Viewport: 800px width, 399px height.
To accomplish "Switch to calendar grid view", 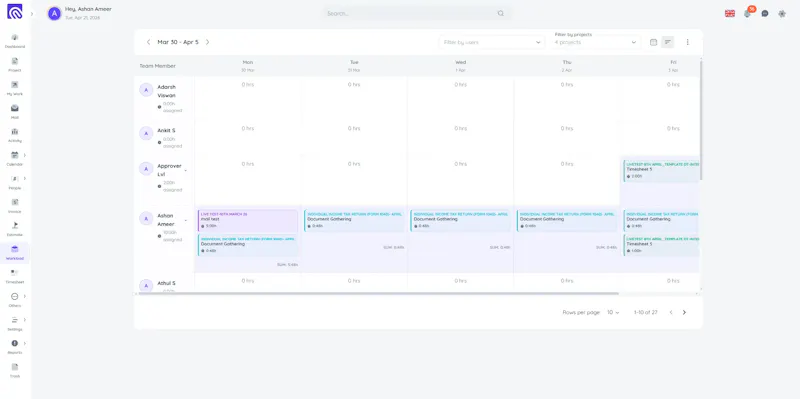I will (x=653, y=42).
